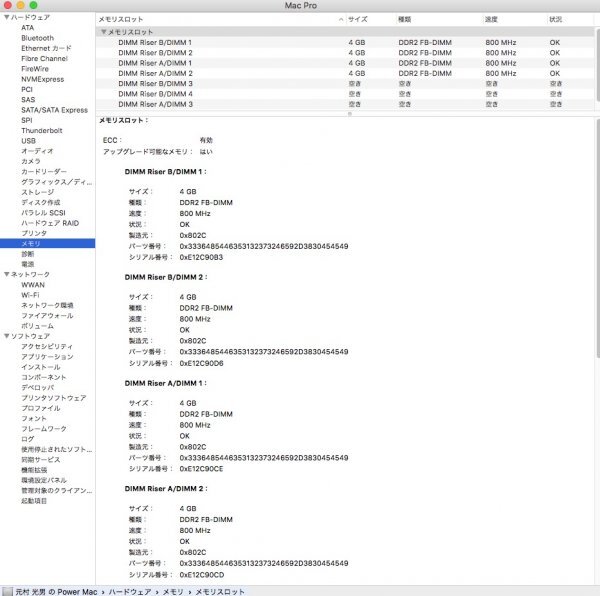600x596 pixels.
Task: Collapse the ハードウェア section triangle
Action: tap(7, 17)
